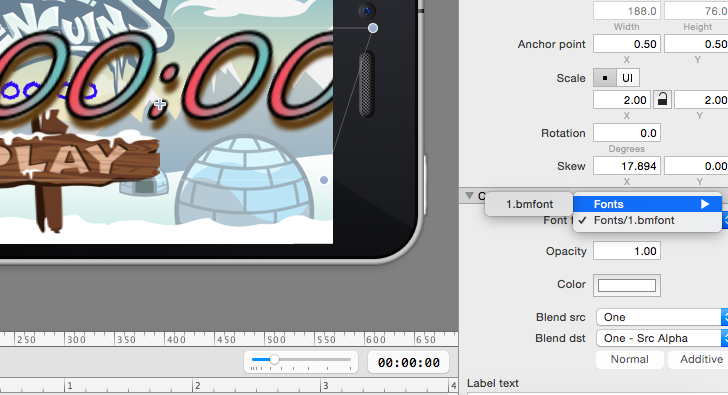Screen dimensions: 728x395
Task: Select the point scale type button
Action: pos(604,78)
